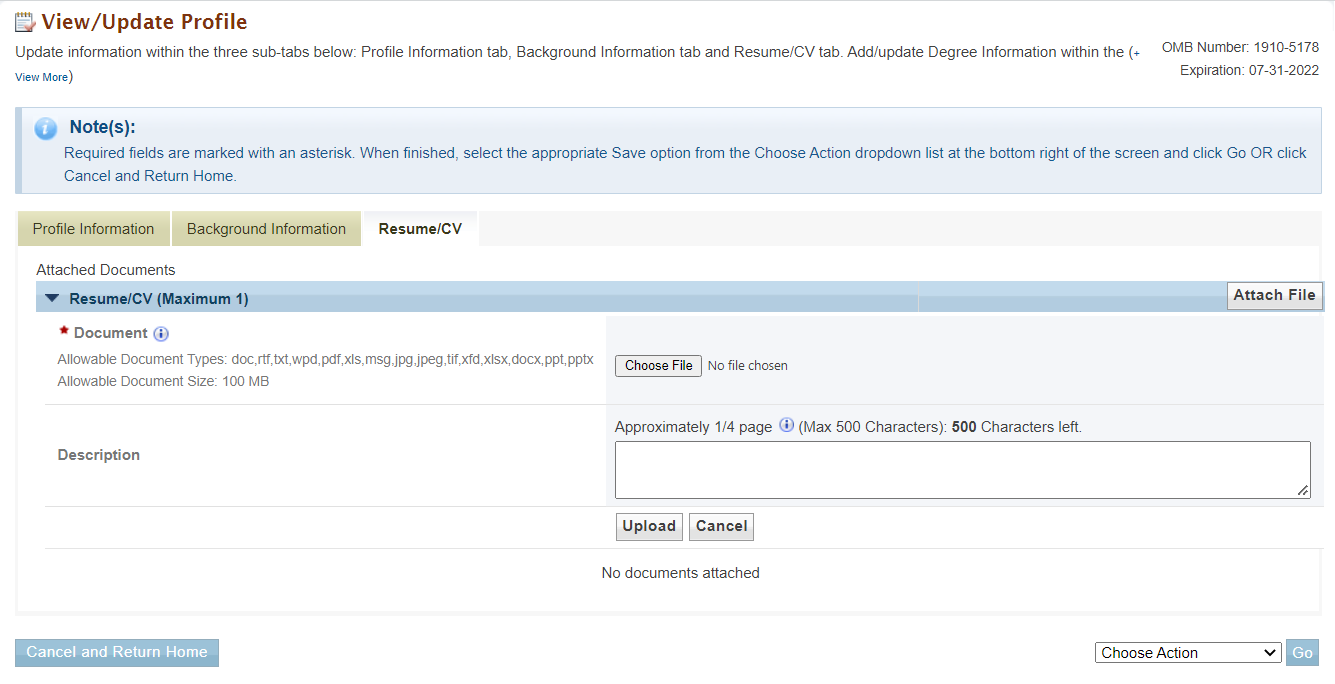This screenshot has height=684, width=1335.
Task: Click the info icon next to Document
Action: point(161,334)
